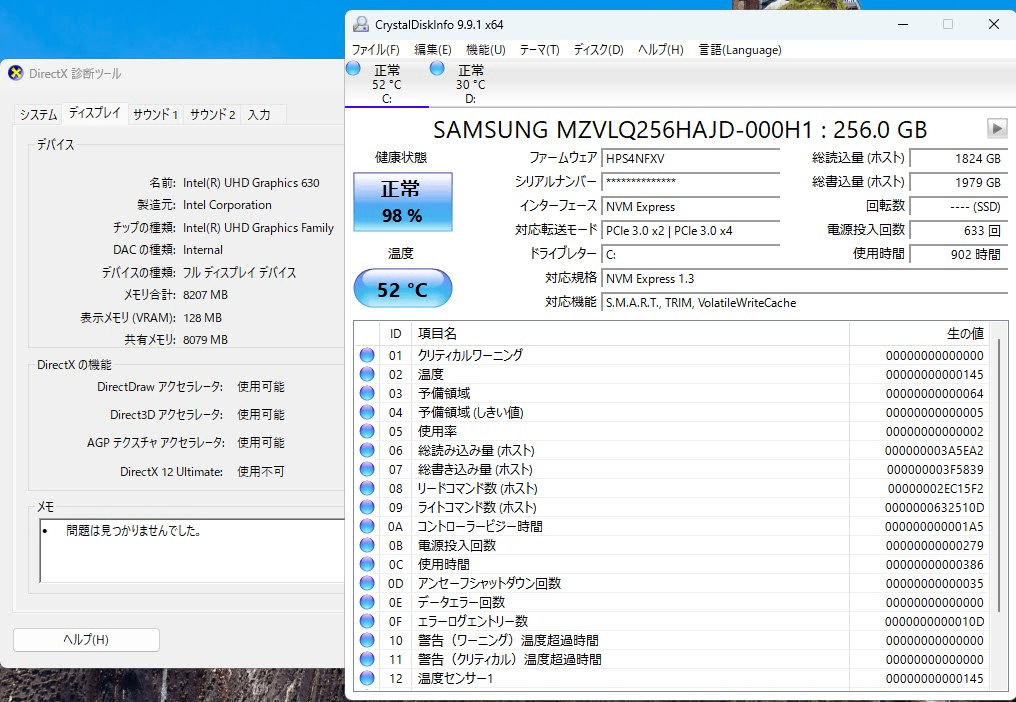Click the 対応規格 NVM Express 1.3 field
Viewport: 1016px width, 702px height.
pyautogui.click(x=804, y=279)
